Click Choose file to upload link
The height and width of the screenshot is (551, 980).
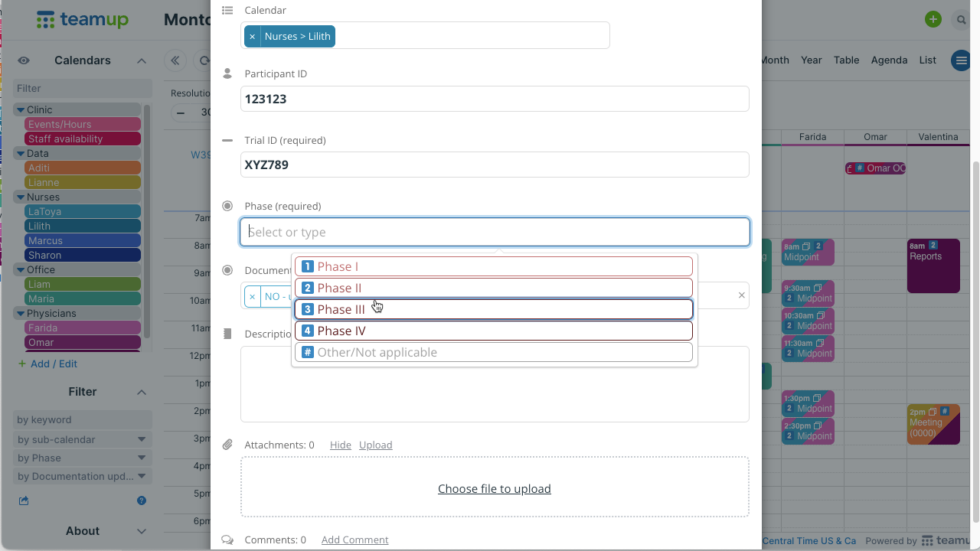(x=494, y=489)
